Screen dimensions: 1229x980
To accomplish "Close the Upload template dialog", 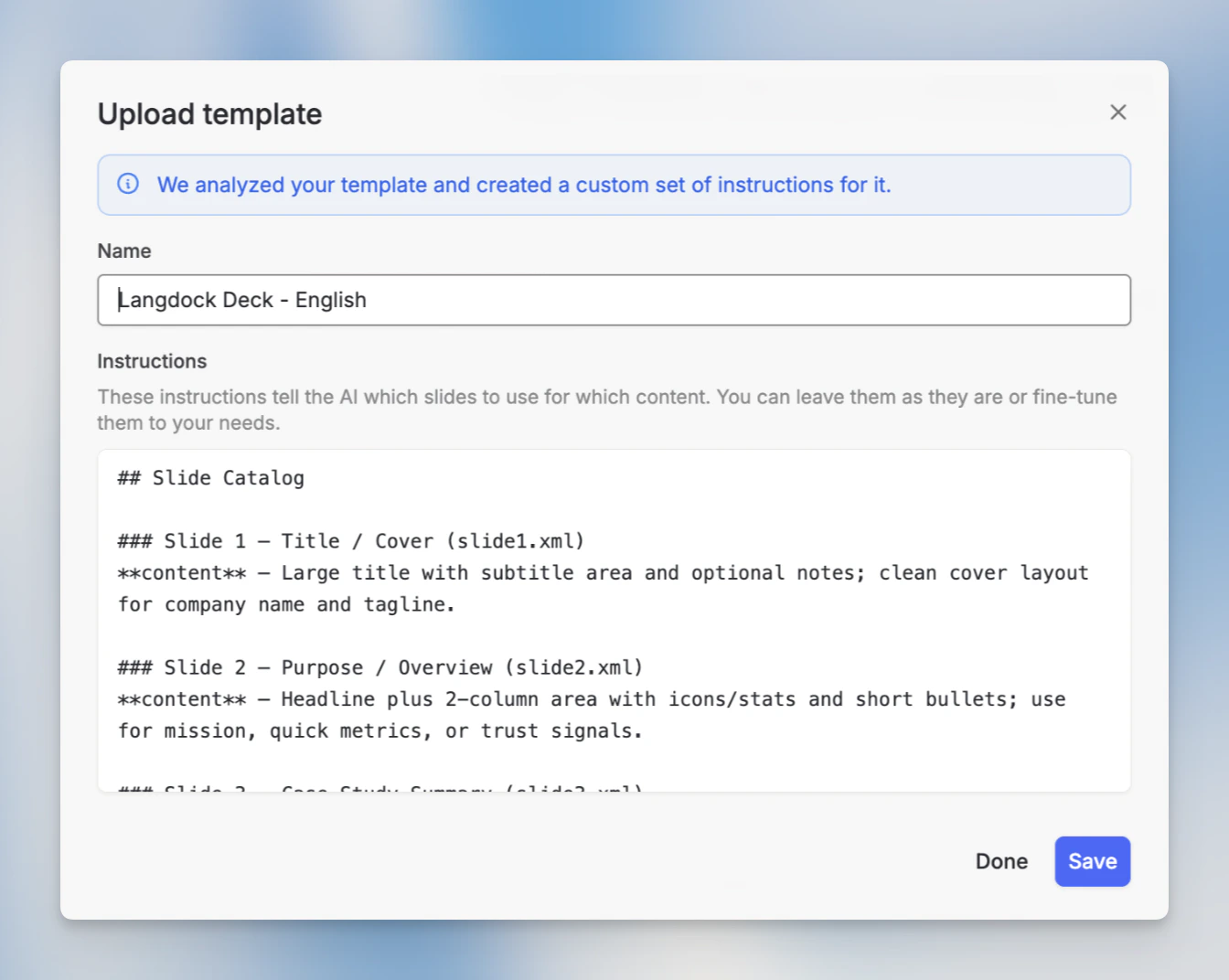I will click(1118, 112).
